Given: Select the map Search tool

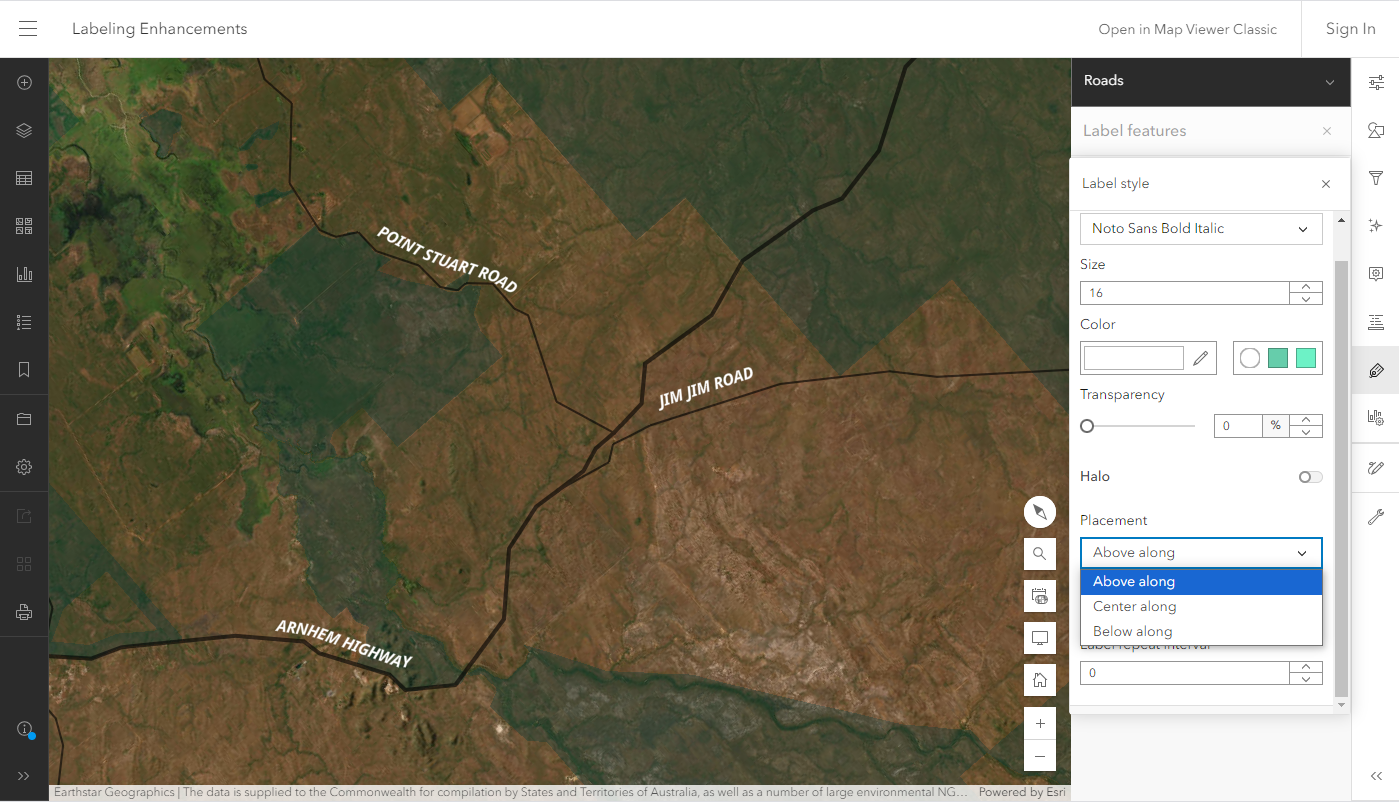Looking at the screenshot, I should coord(1039,553).
